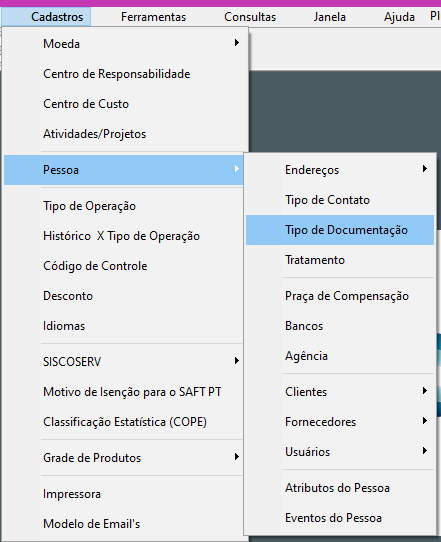
Task: Open the Ferramentas menu
Action: point(153,17)
